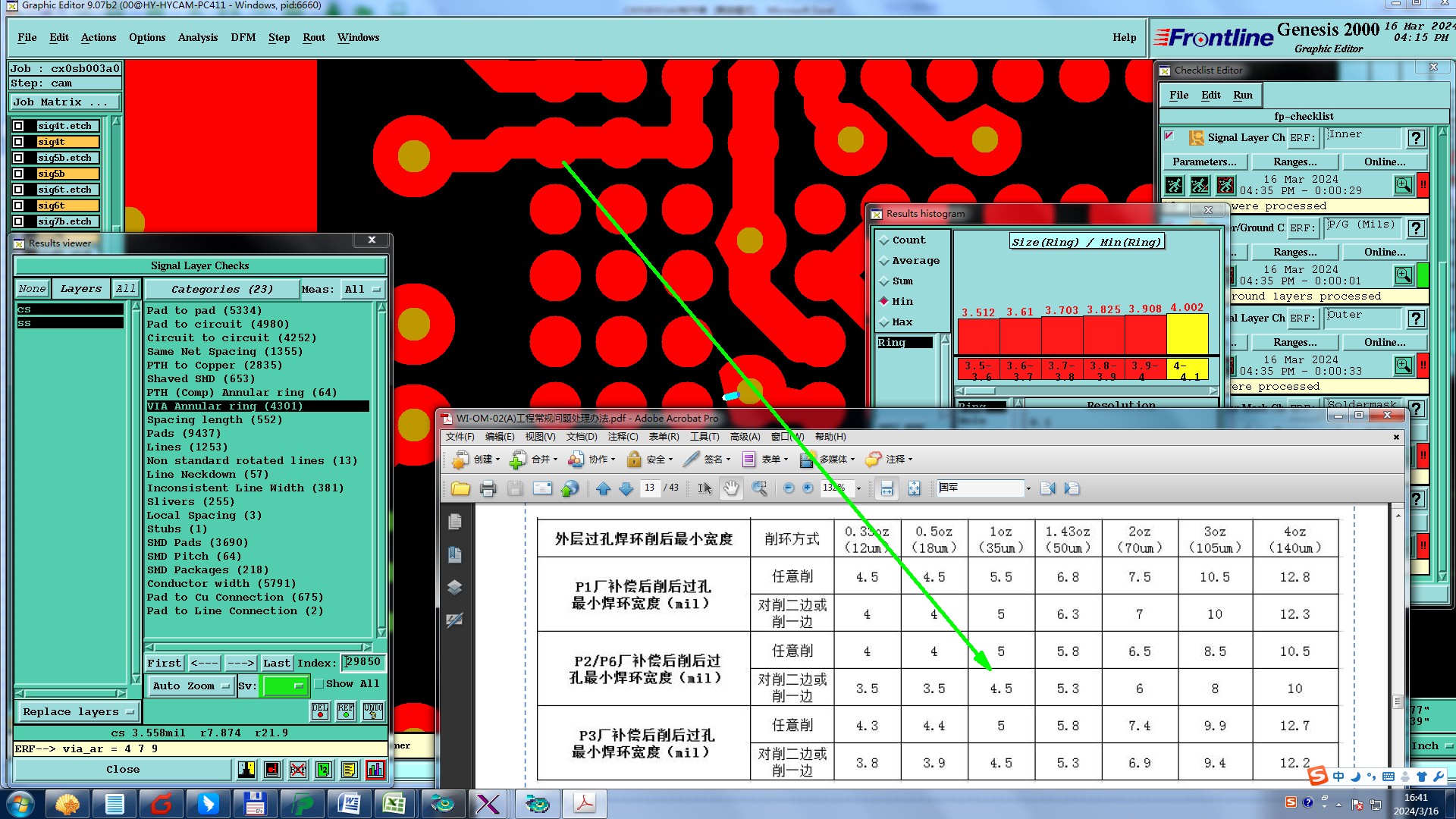Click Close in Results viewer
1456x819 pixels.
coord(123,770)
